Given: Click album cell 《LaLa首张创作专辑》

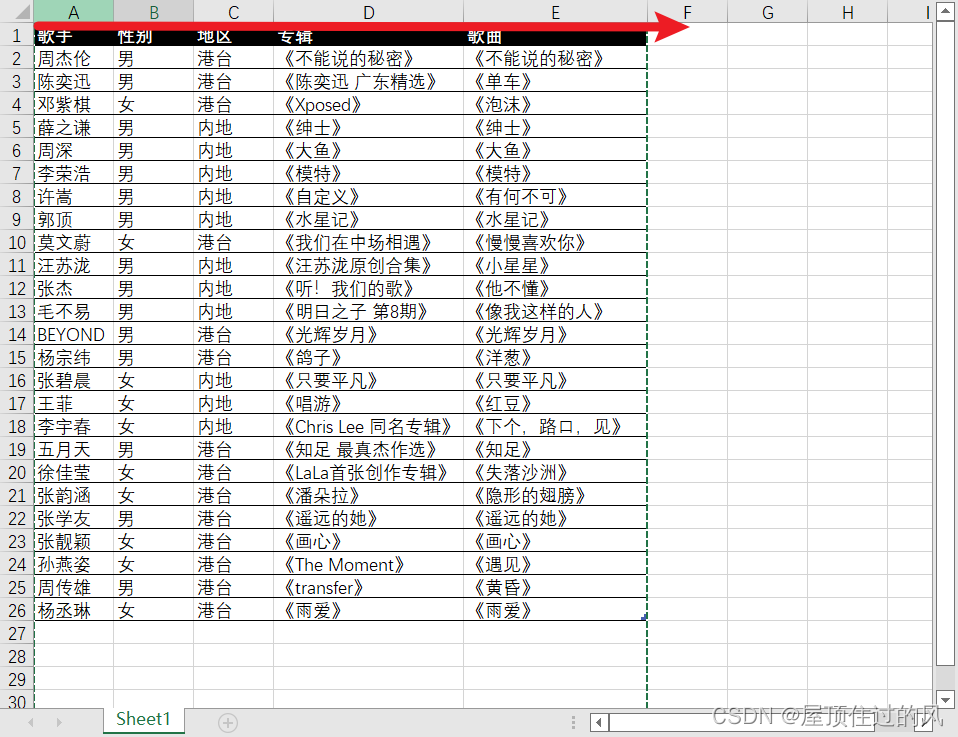Looking at the screenshot, I should point(368,472).
